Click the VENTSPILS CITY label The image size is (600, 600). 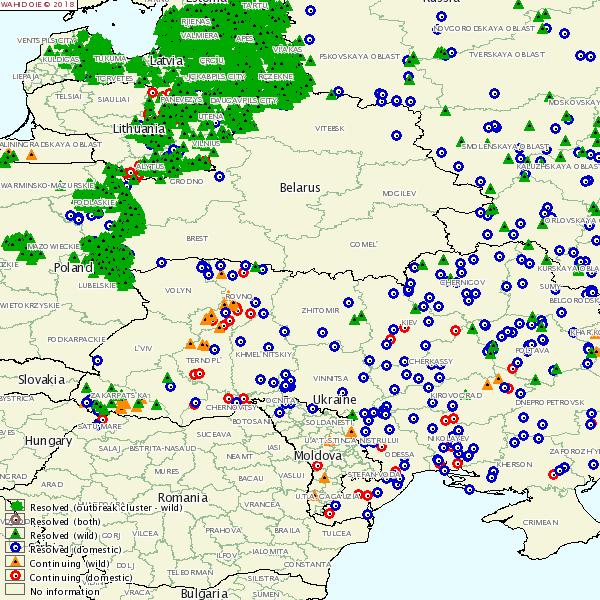click(47, 41)
